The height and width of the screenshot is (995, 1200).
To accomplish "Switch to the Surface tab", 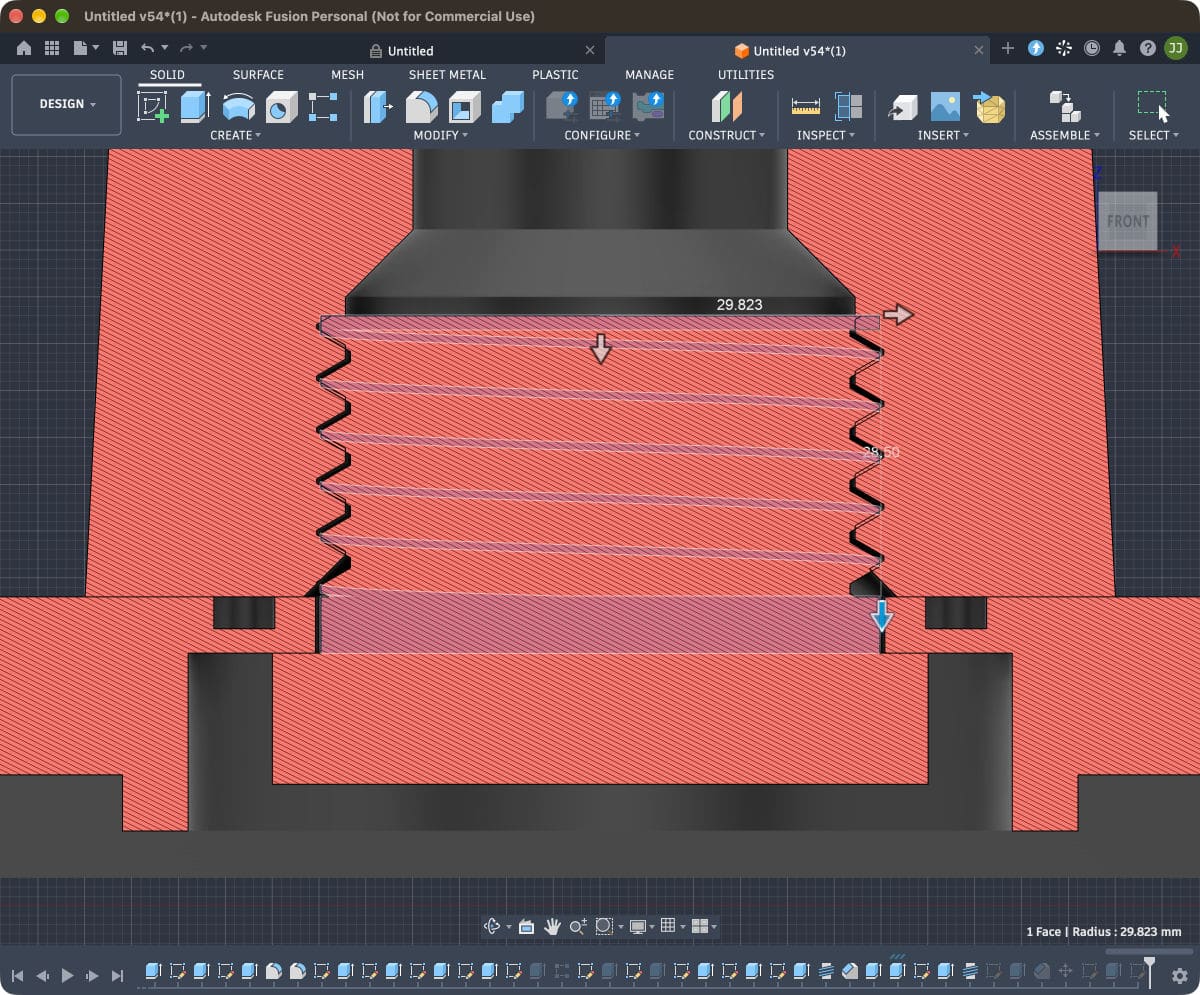I will coord(258,74).
